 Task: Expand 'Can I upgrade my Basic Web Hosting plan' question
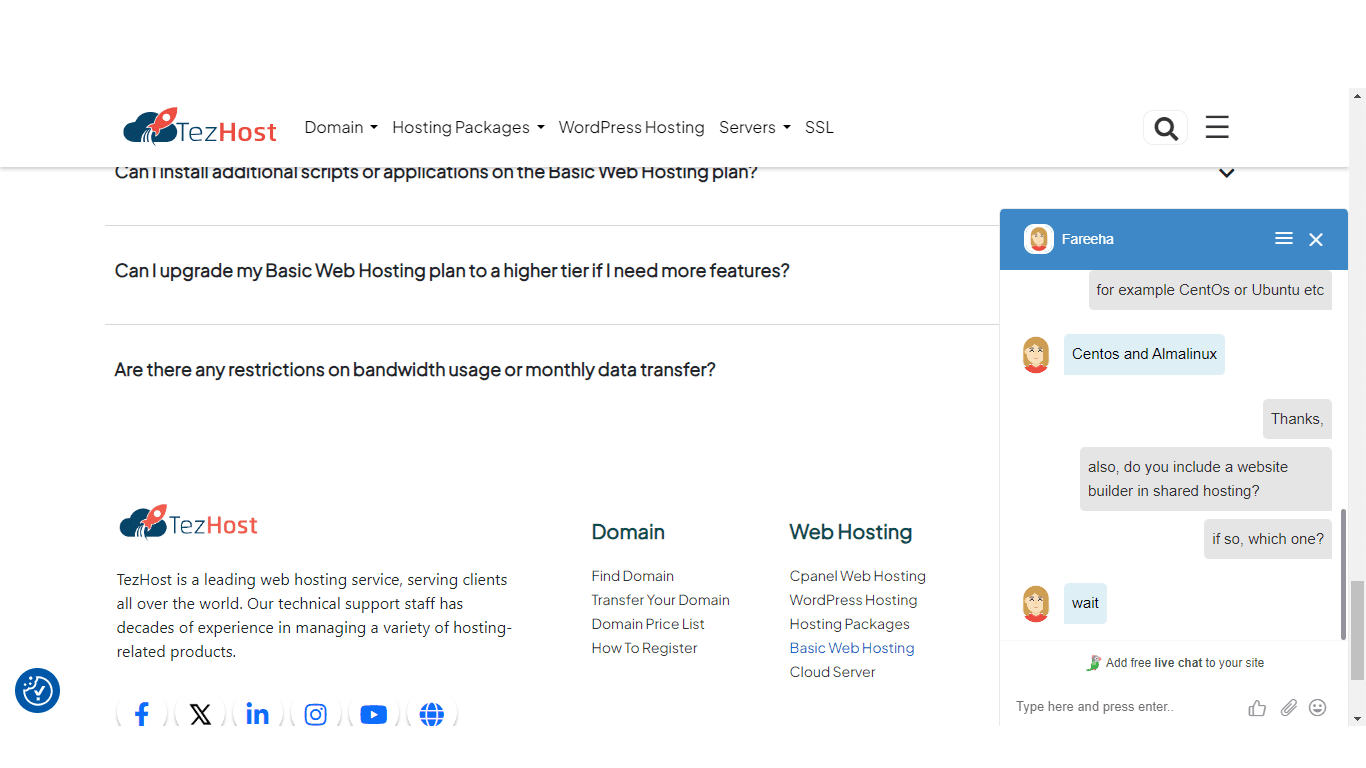click(x=452, y=271)
